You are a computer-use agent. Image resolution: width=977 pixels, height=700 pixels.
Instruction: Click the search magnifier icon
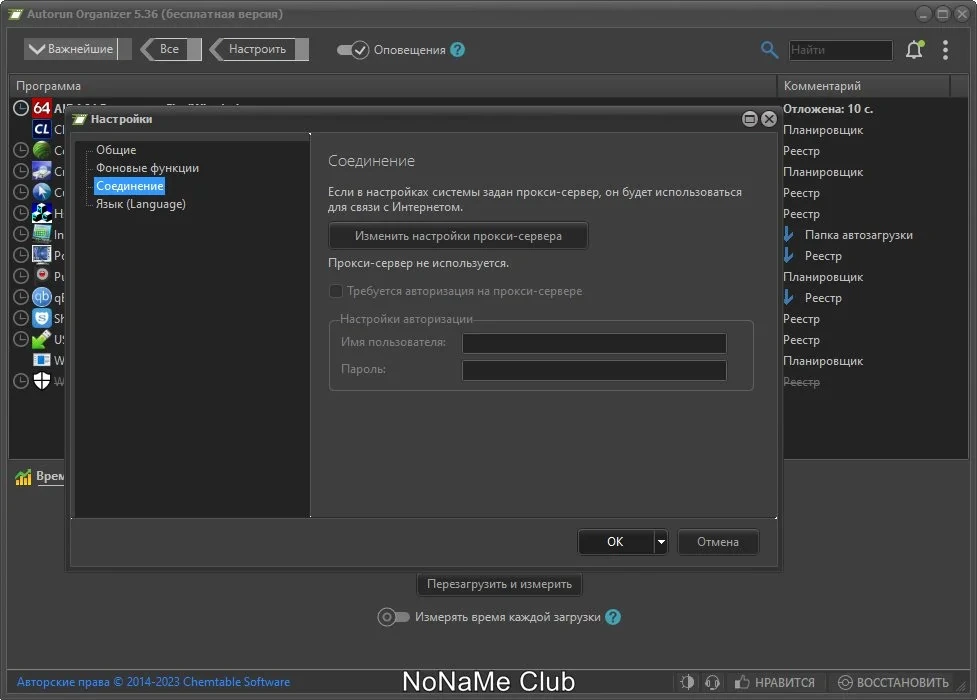769,50
